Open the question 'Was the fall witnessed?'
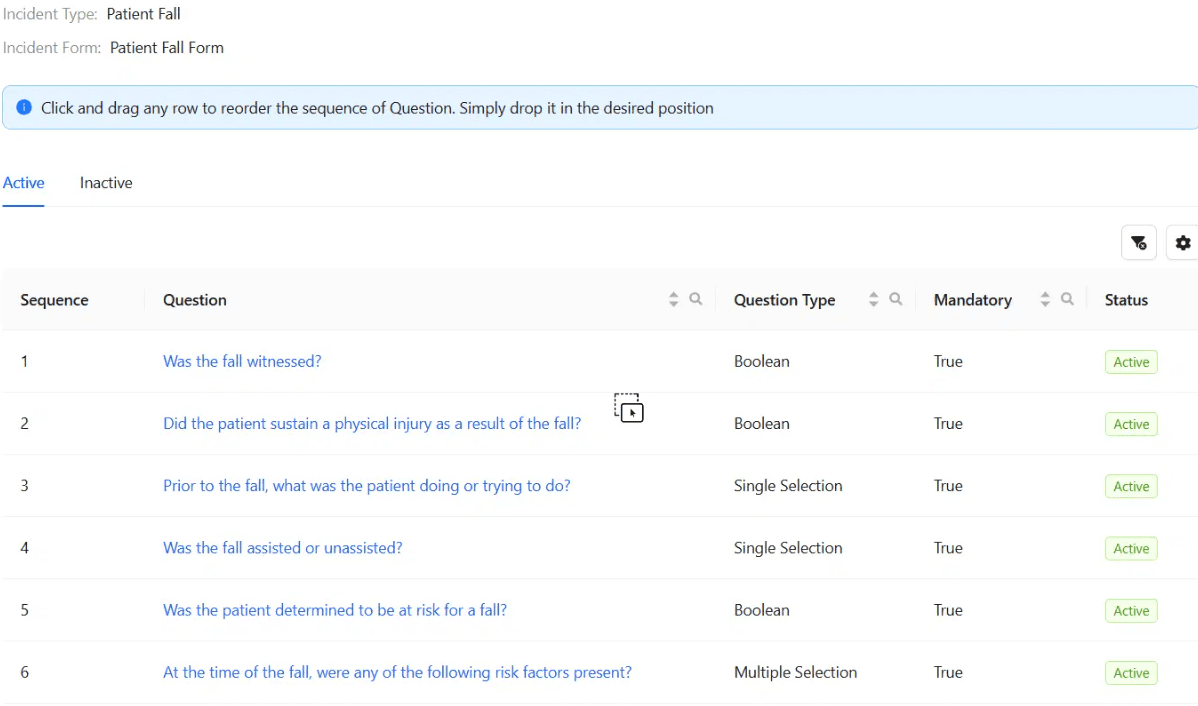 [242, 361]
